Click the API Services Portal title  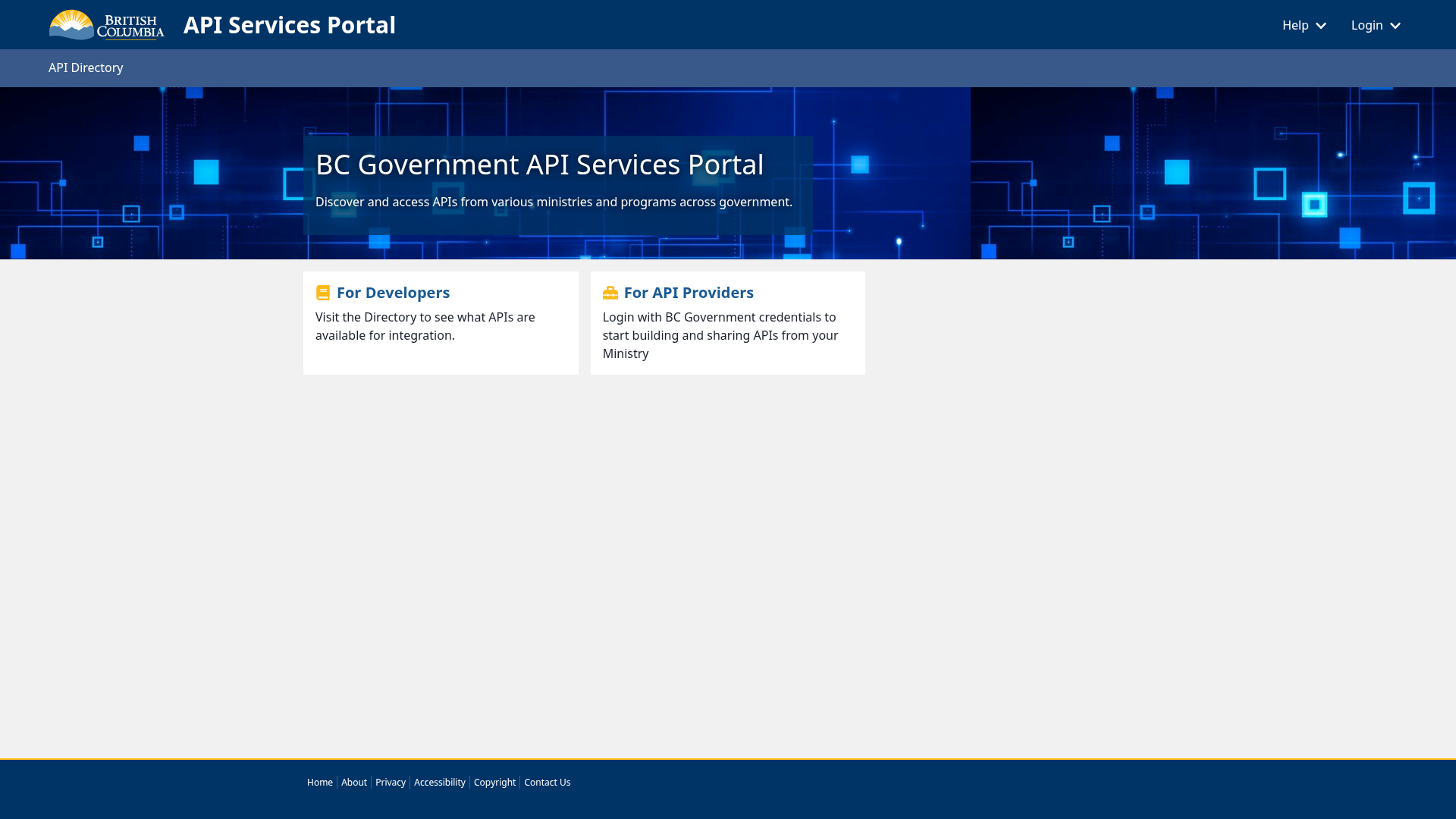(x=290, y=25)
